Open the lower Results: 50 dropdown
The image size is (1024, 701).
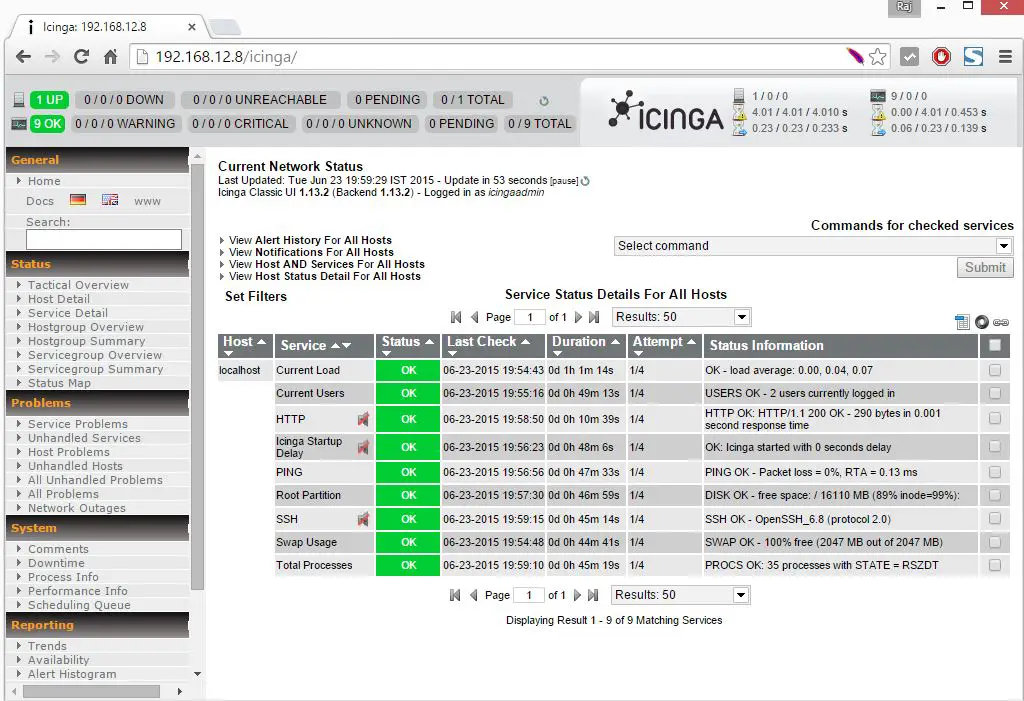click(680, 595)
